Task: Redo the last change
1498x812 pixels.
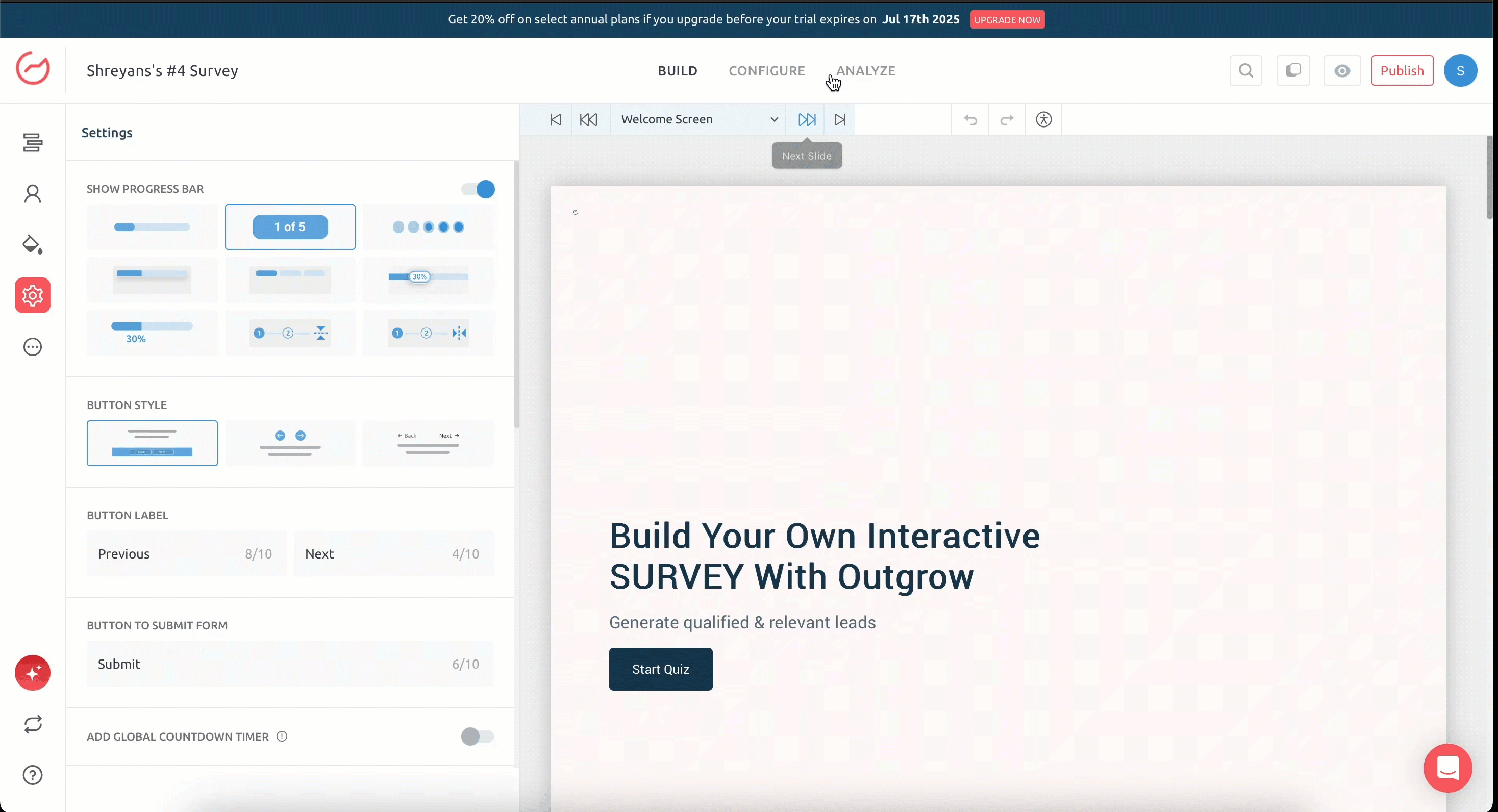Action: pyautogui.click(x=1007, y=120)
